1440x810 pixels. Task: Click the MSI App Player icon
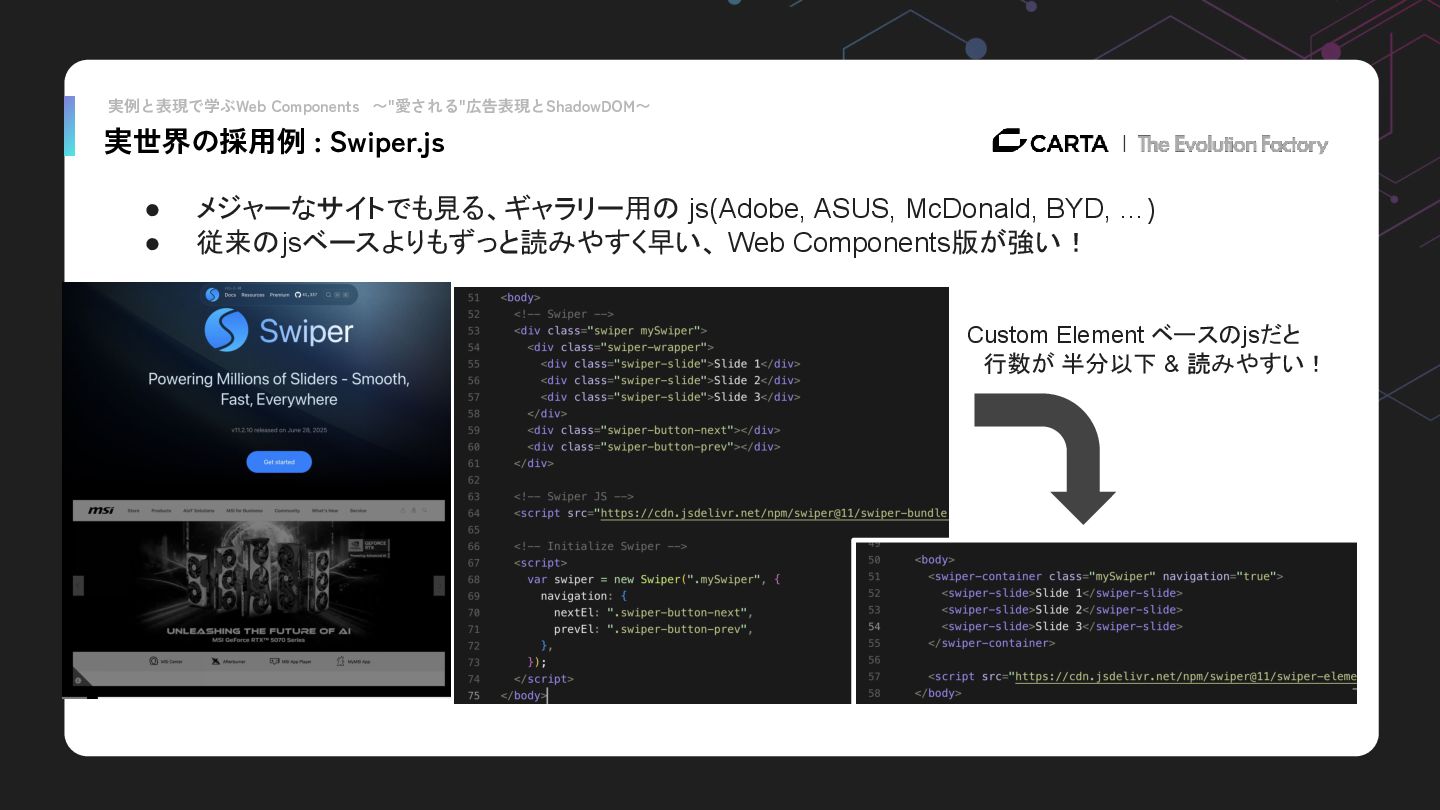coord(274,661)
